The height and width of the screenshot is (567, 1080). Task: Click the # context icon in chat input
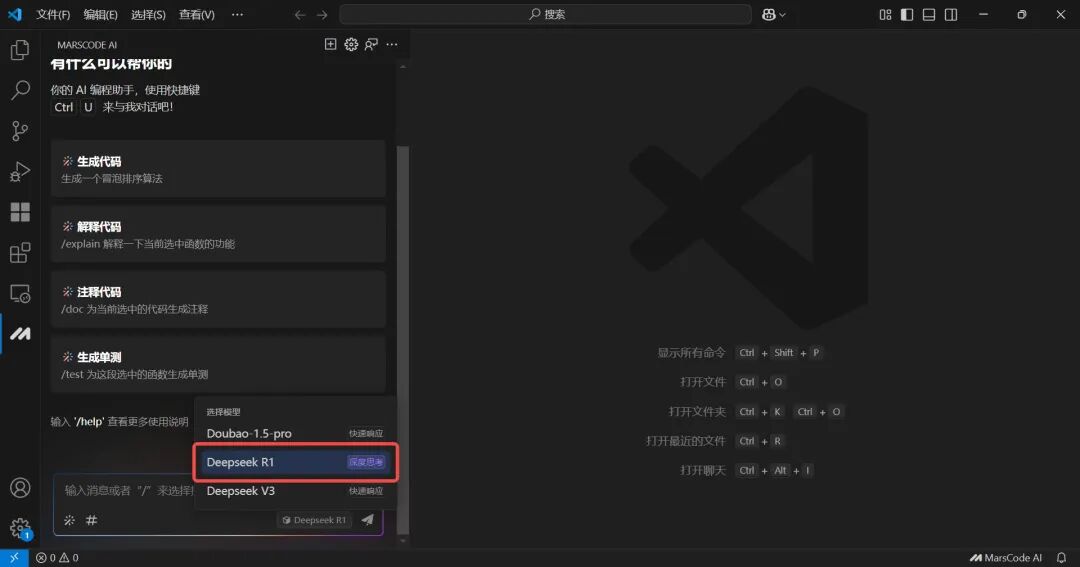[x=92, y=520]
